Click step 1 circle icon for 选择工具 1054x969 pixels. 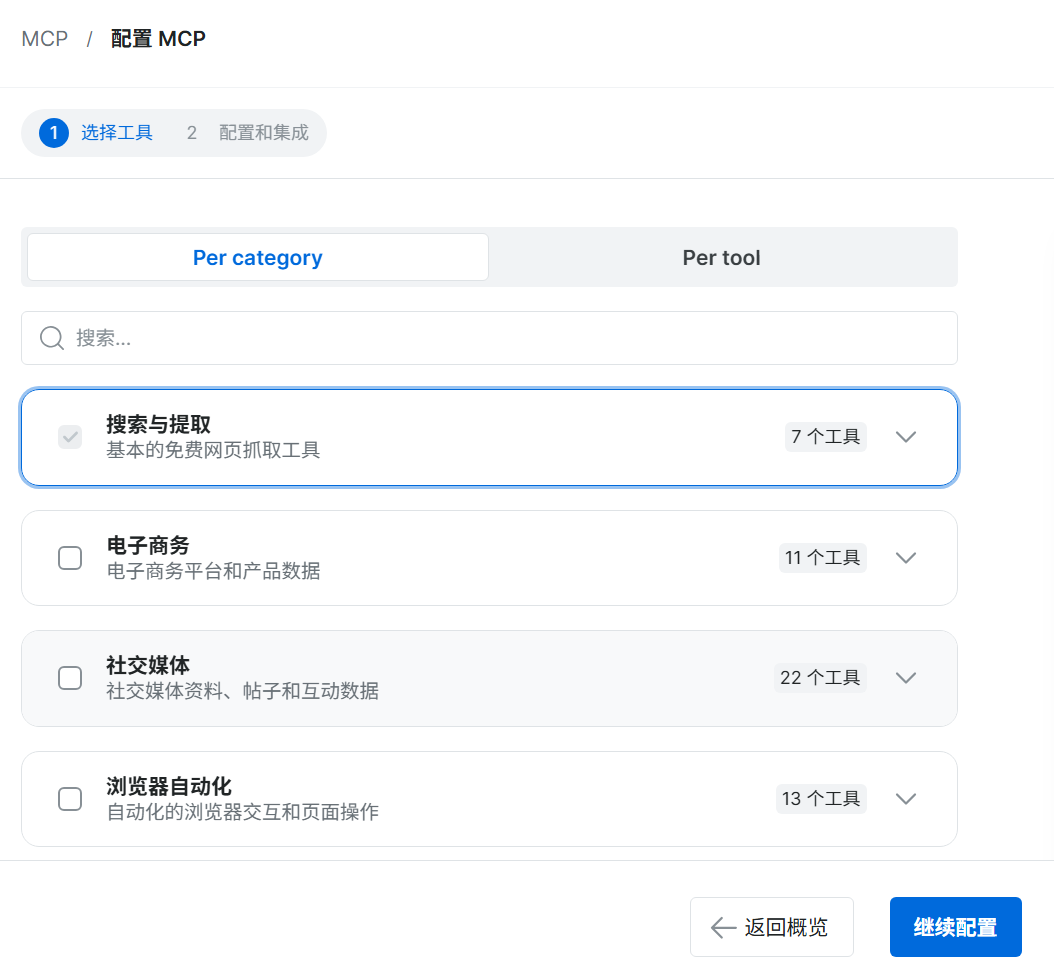[x=54, y=133]
